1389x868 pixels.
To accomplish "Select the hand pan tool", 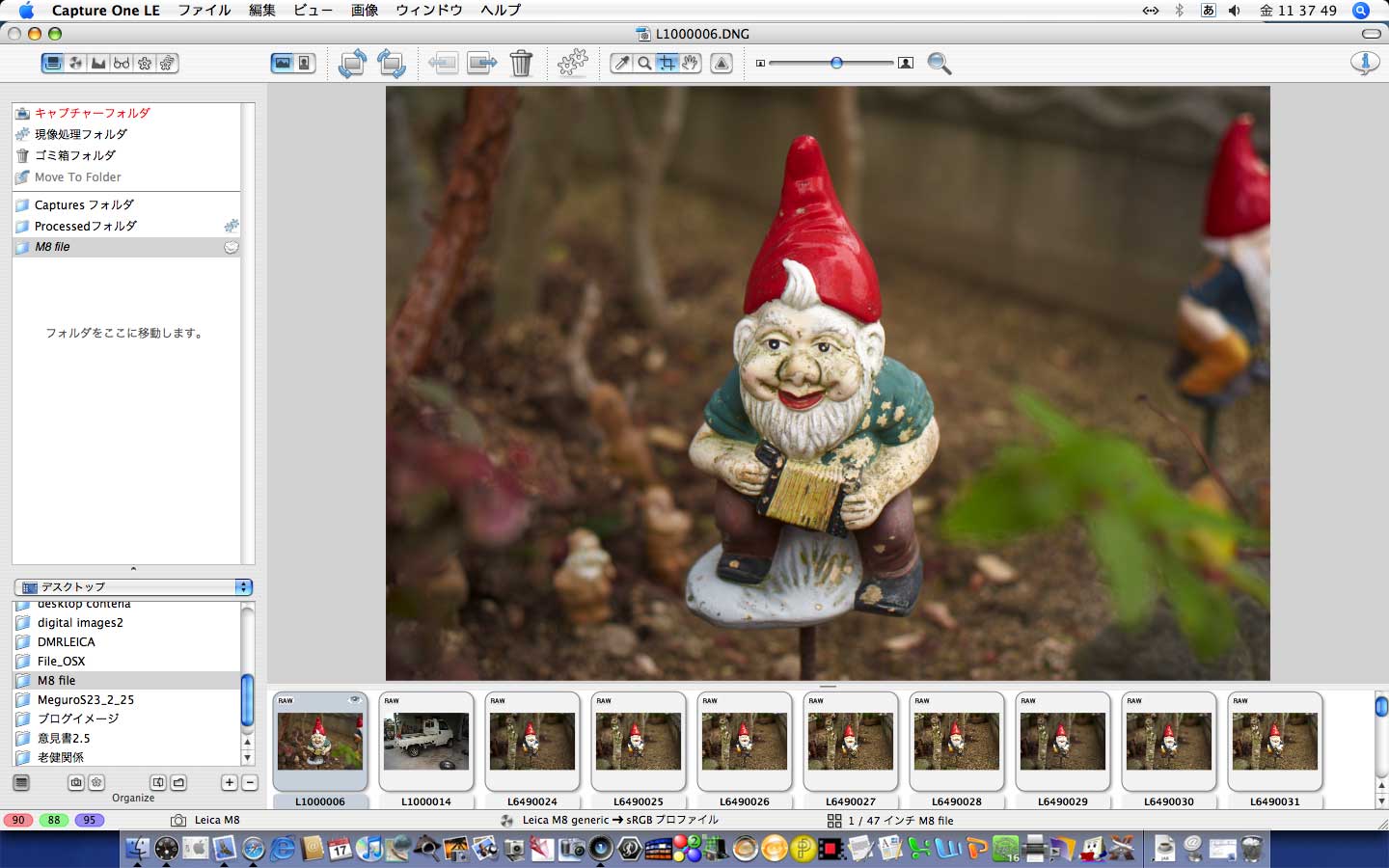I will click(690, 63).
